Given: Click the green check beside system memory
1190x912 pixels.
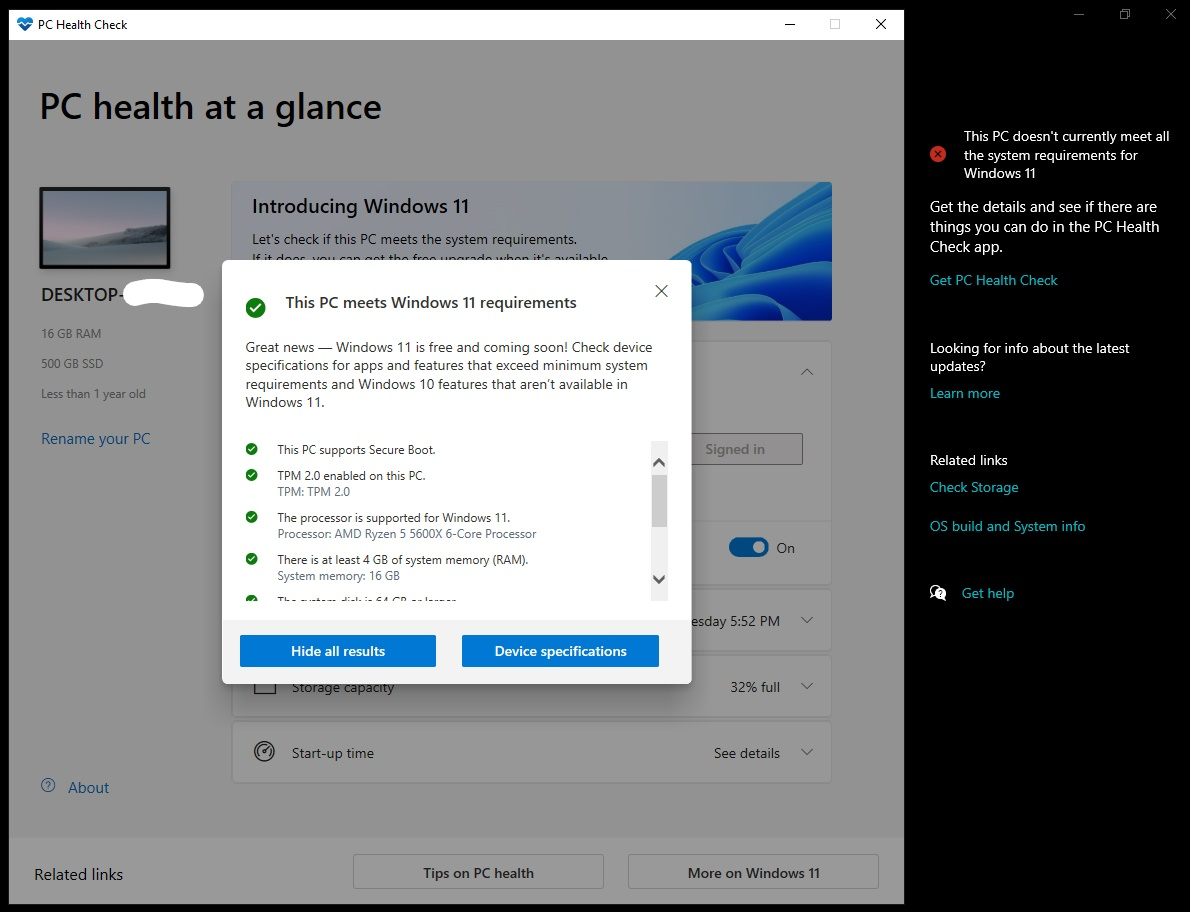Looking at the screenshot, I should click(x=252, y=559).
